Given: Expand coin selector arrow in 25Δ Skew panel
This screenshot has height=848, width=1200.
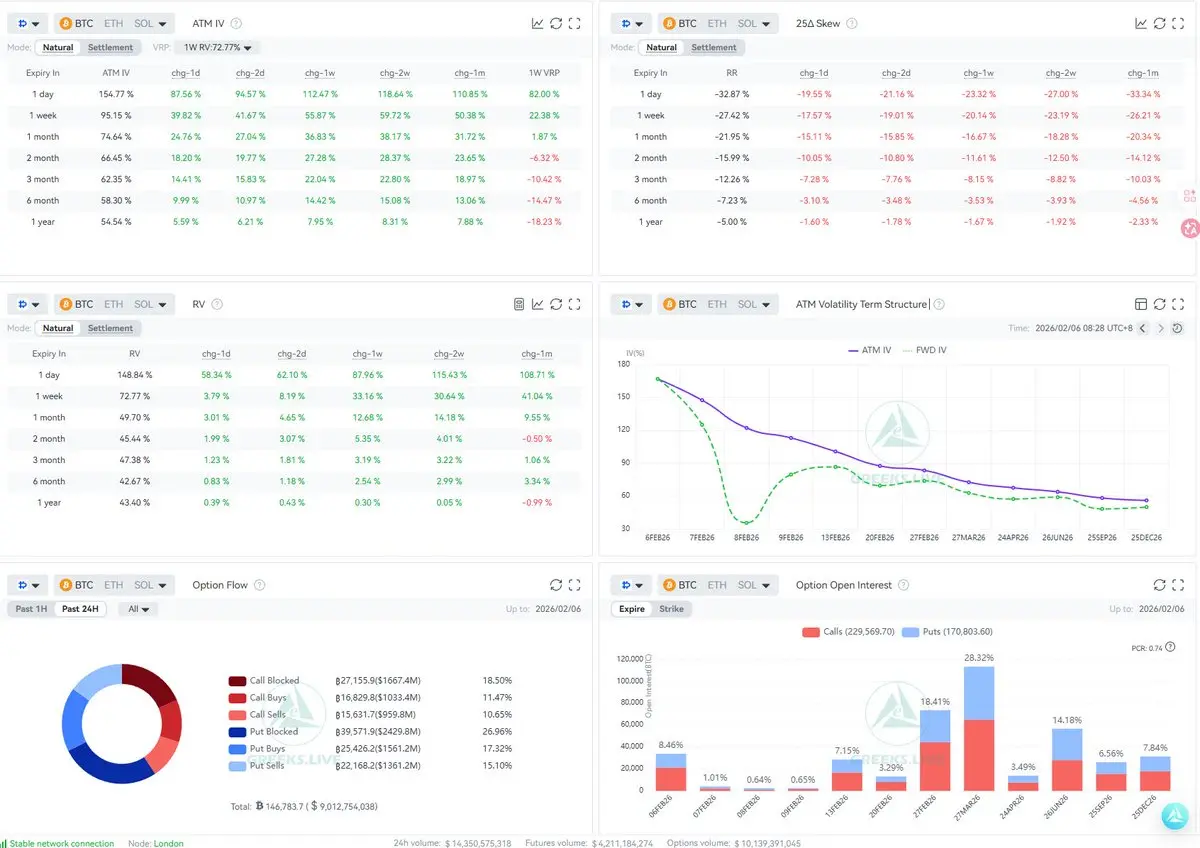Looking at the screenshot, I should 767,23.
